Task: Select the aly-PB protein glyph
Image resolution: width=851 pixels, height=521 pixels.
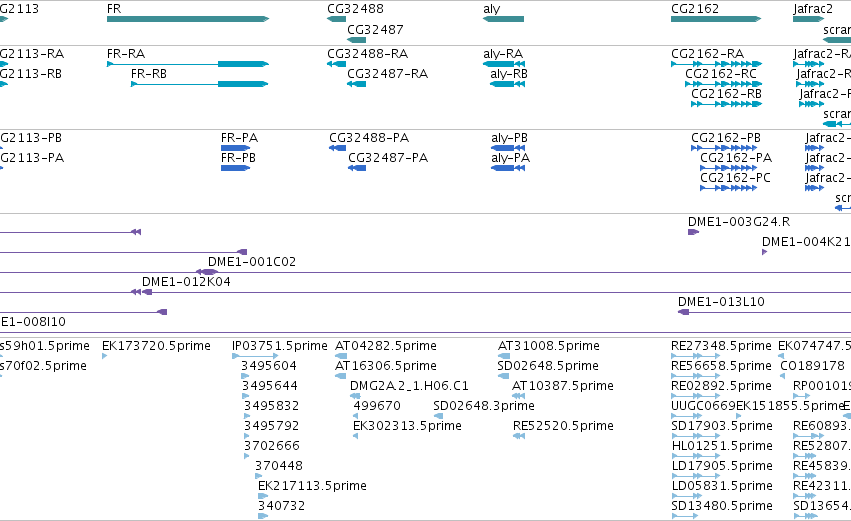Action: (x=508, y=148)
